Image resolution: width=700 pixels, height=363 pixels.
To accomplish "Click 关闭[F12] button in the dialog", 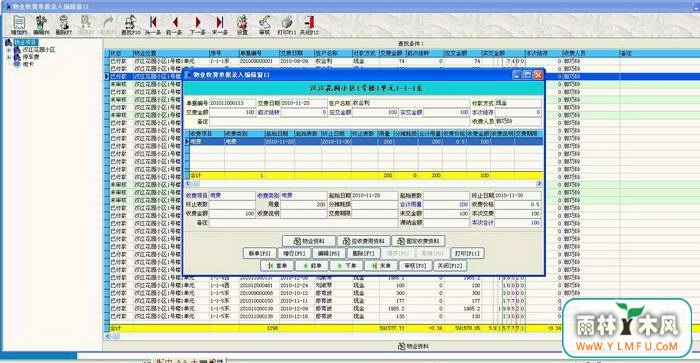I will click(x=450, y=266).
